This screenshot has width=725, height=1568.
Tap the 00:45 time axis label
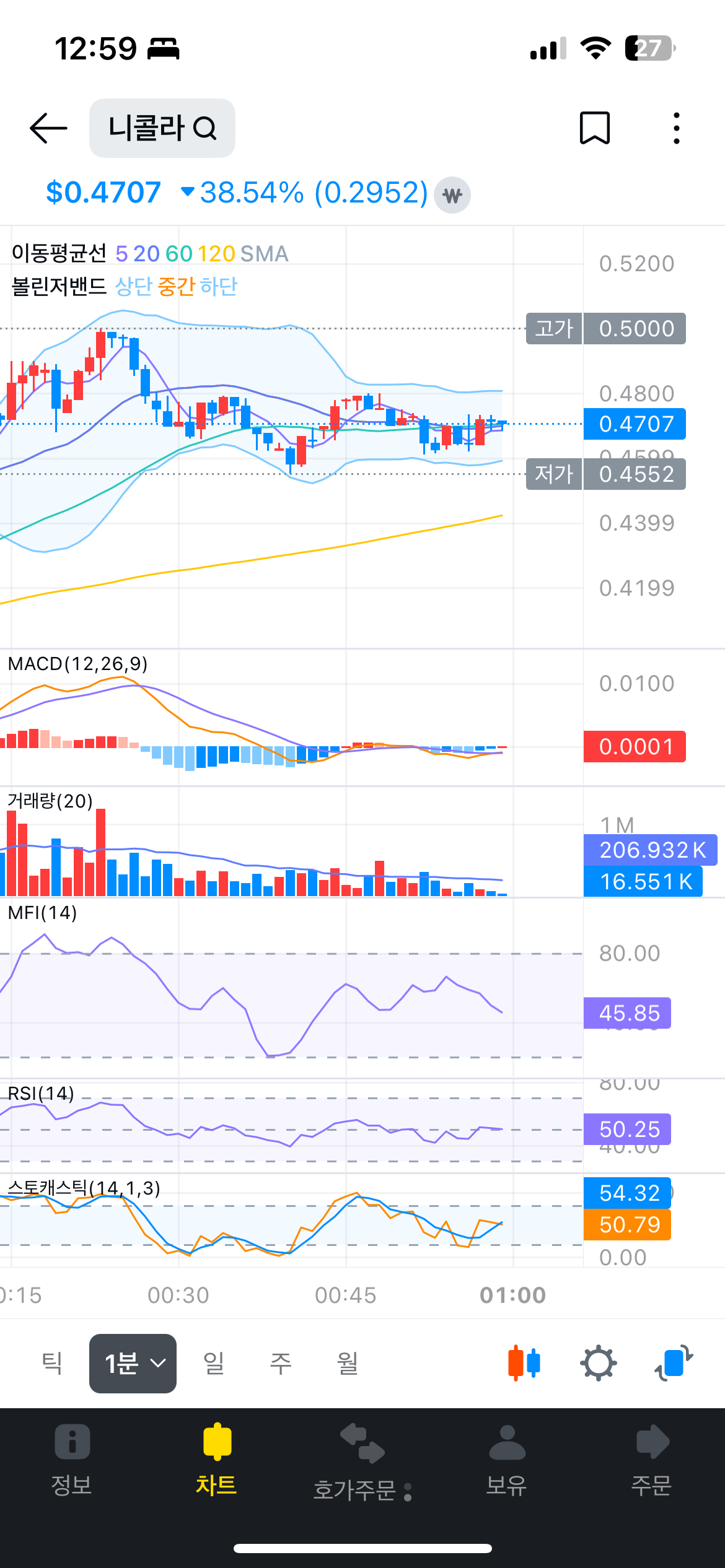click(x=345, y=1295)
